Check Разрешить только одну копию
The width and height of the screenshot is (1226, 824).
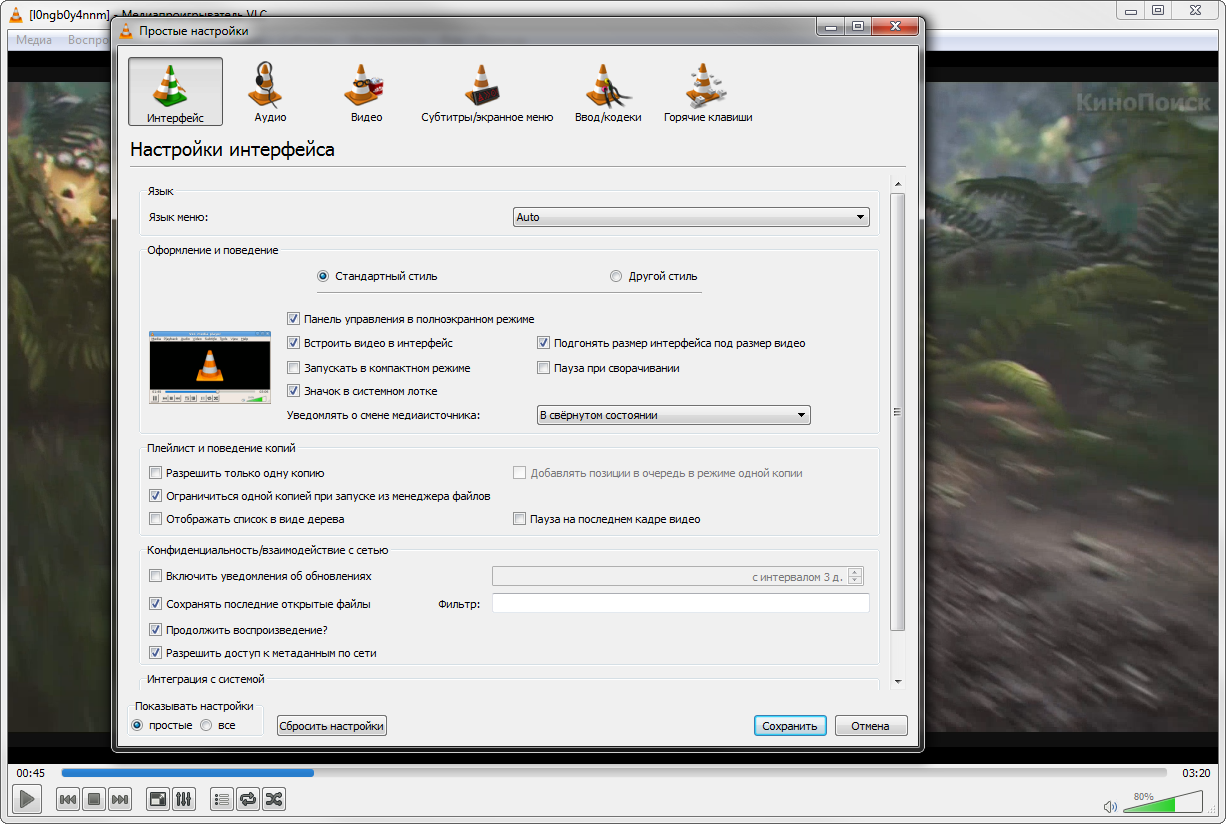click(x=155, y=473)
